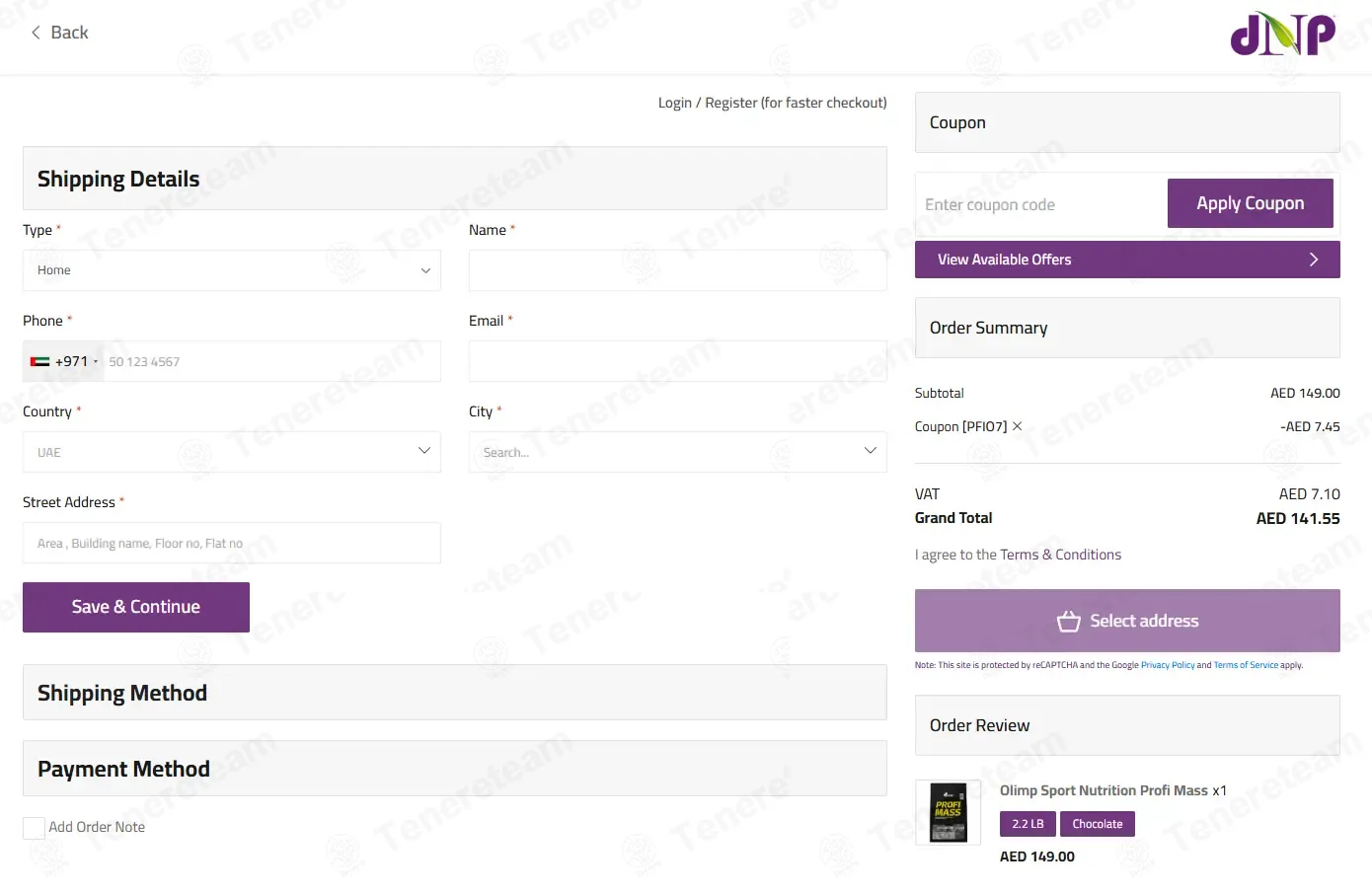Click the DNP logo
Viewport: 1372px width, 894px height.
click(1282, 35)
